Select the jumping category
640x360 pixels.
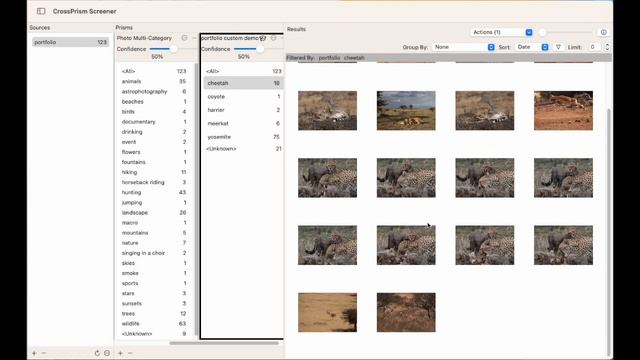pyautogui.click(x=153, y=202)
